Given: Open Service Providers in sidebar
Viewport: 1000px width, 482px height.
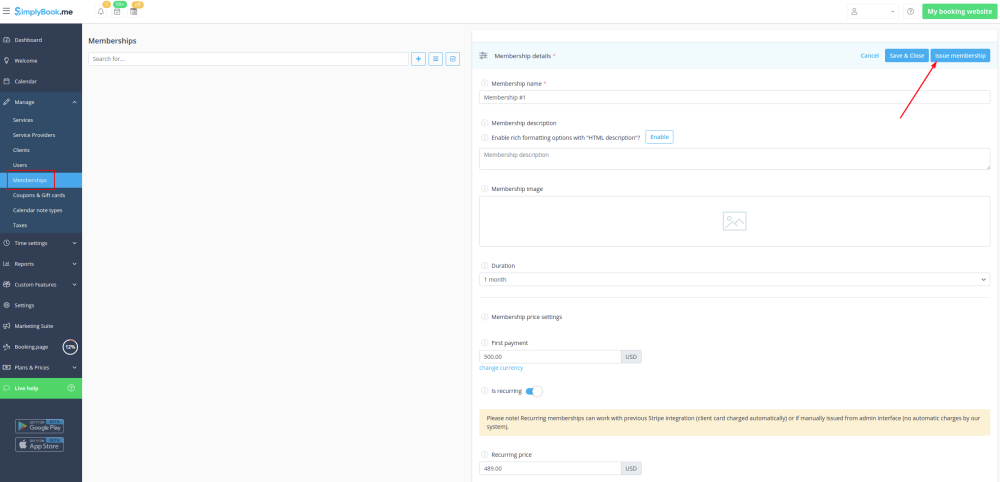Looking at the screenshot, I should pyautogui.click(x=34, y=135).
